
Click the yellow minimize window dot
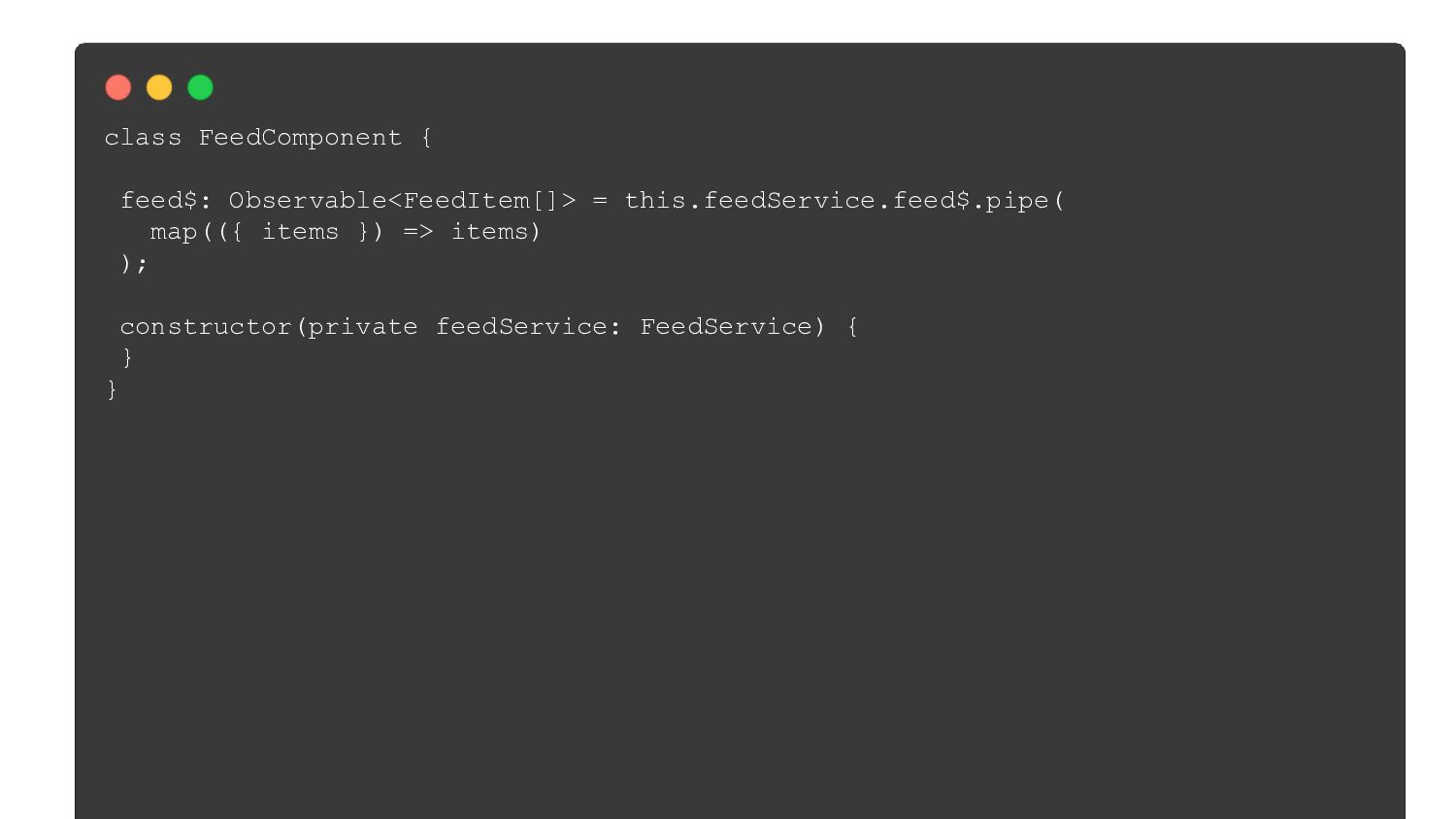coord(159,88)
